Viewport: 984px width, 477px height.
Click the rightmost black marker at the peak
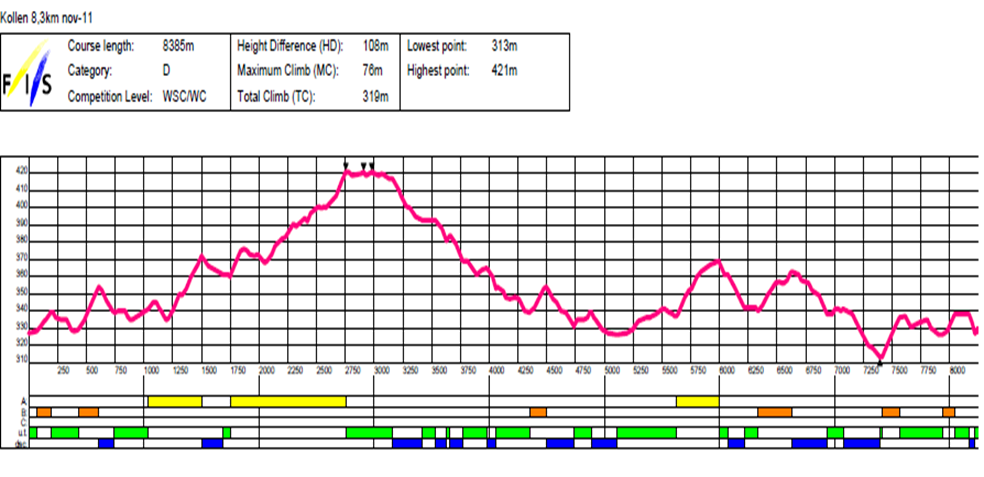pos(372,166)
